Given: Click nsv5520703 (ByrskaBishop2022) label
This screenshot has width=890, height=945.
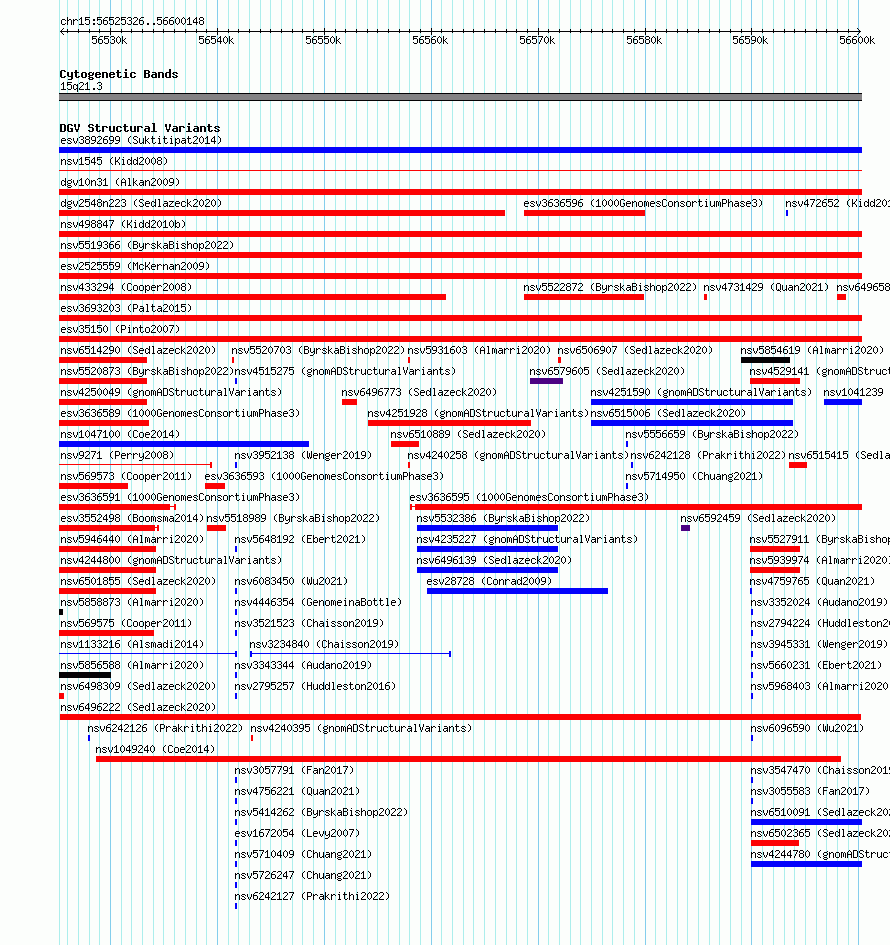Looking at the screenshot, I should point(318,351).
